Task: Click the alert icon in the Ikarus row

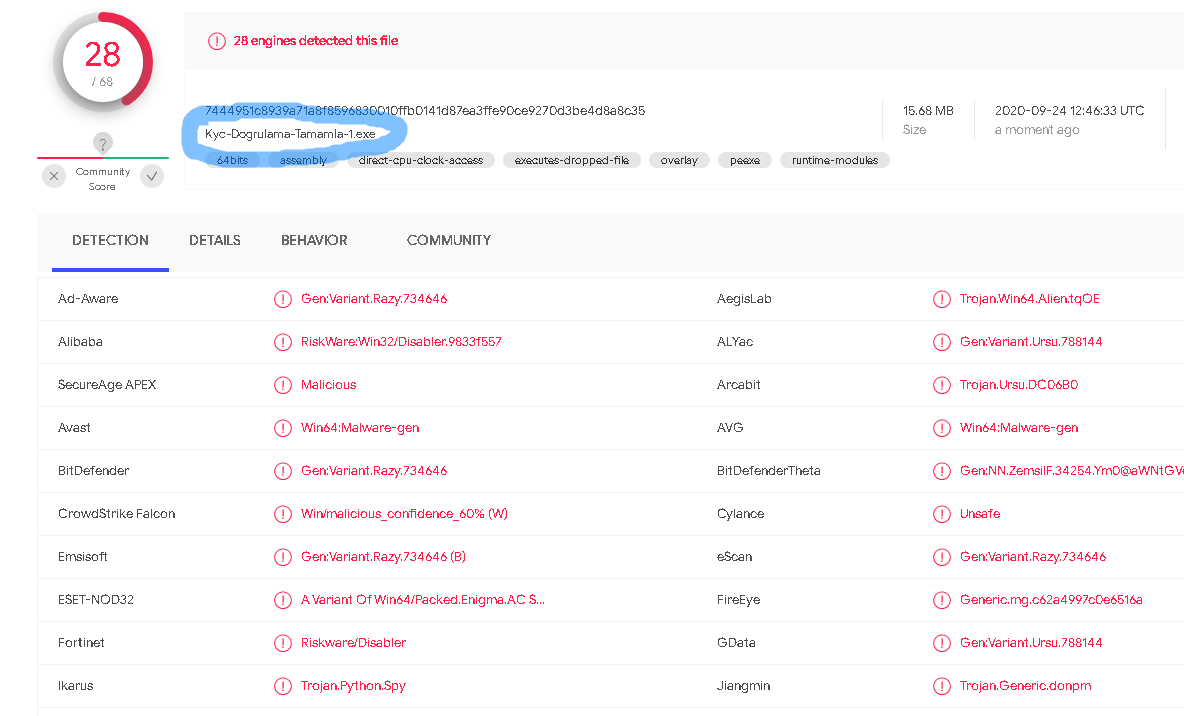Action: (282, 687)
